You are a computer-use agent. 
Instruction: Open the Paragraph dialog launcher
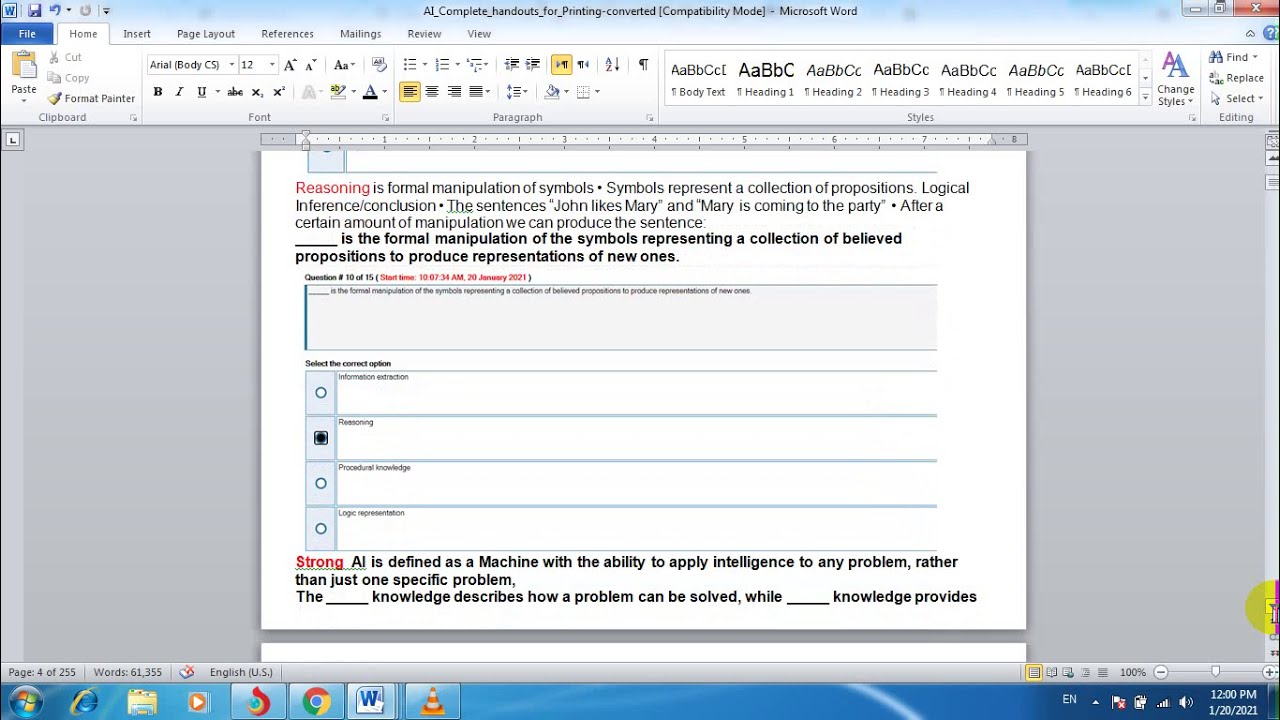coord(651,118)
